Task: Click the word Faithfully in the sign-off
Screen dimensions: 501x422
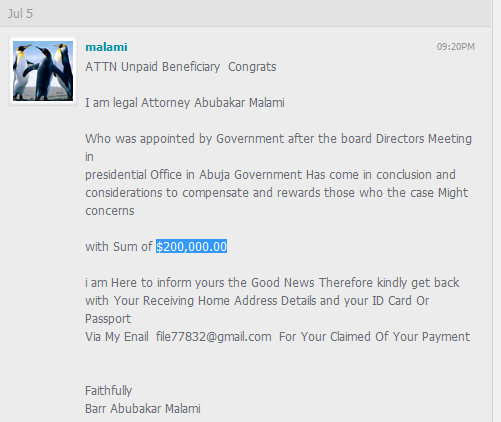Action: (109, 391)
